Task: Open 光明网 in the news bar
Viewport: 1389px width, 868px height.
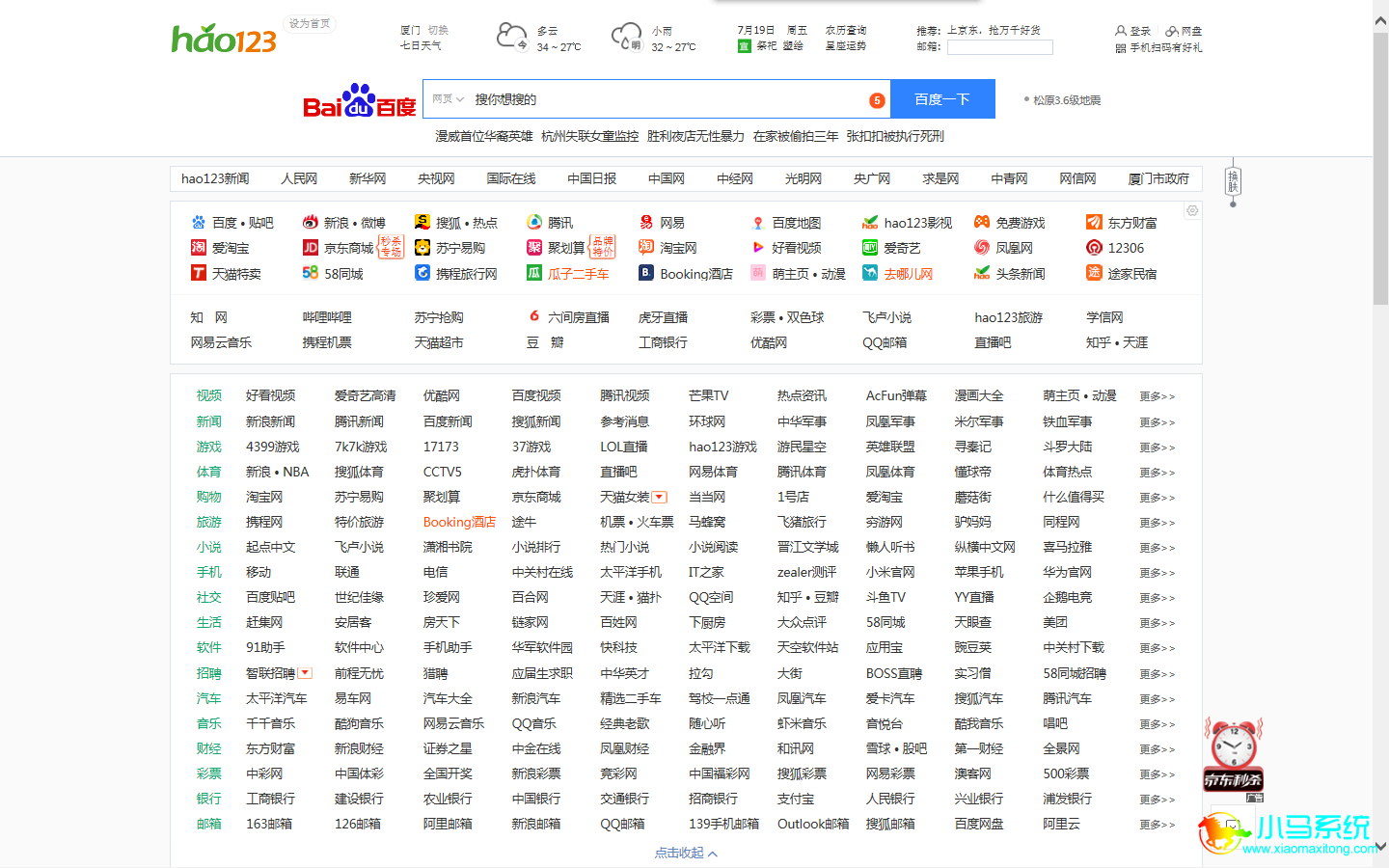Action: pos(803,178)
